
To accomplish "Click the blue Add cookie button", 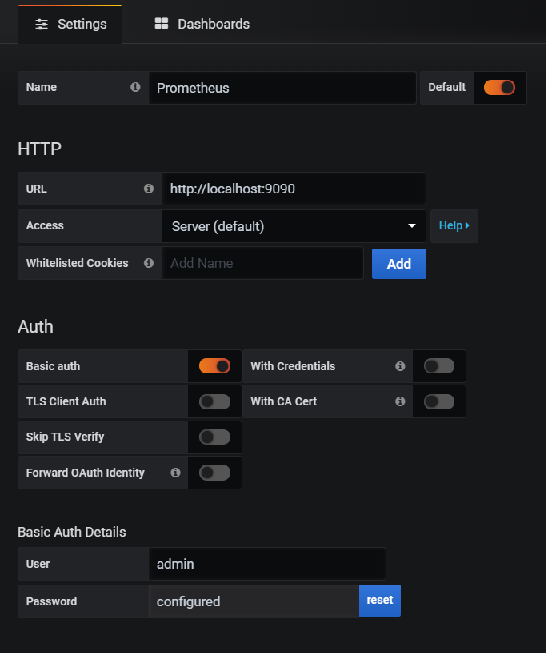I will [399, 264].
